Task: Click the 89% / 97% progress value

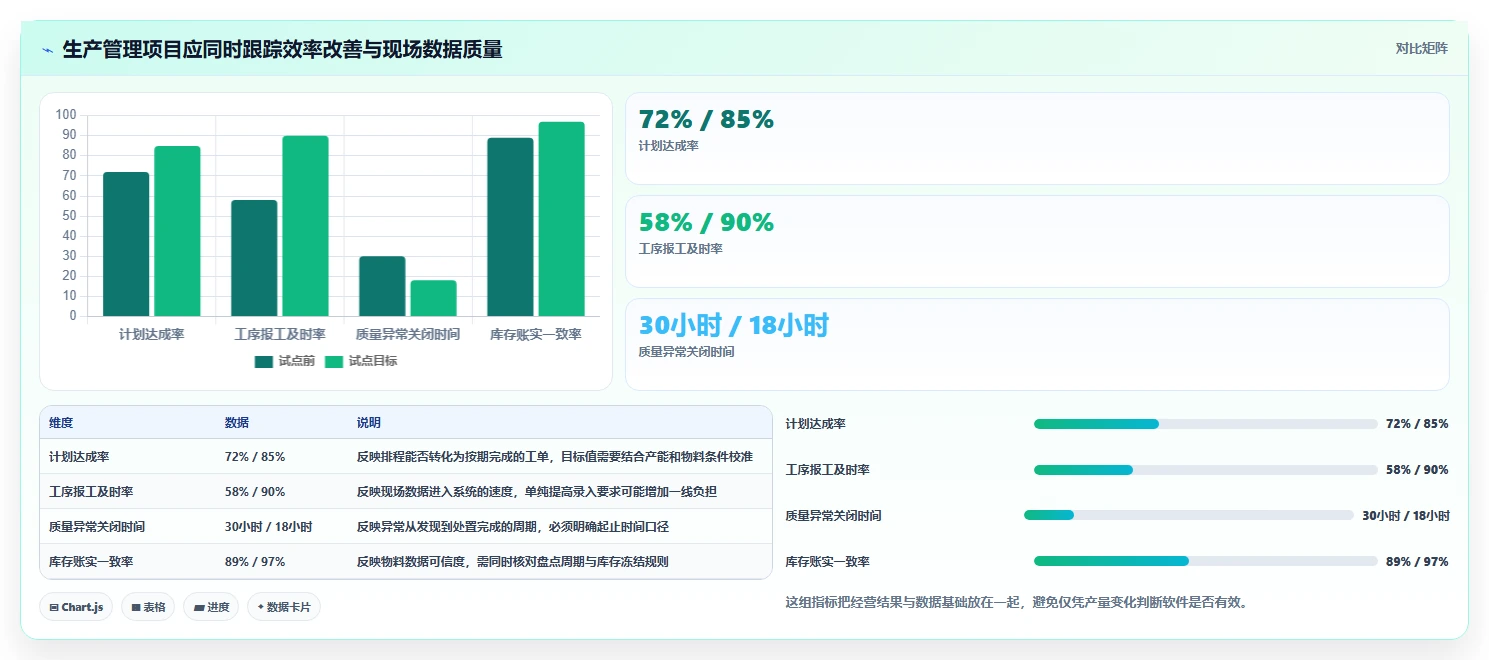Action: click(x=1417, y=562)
